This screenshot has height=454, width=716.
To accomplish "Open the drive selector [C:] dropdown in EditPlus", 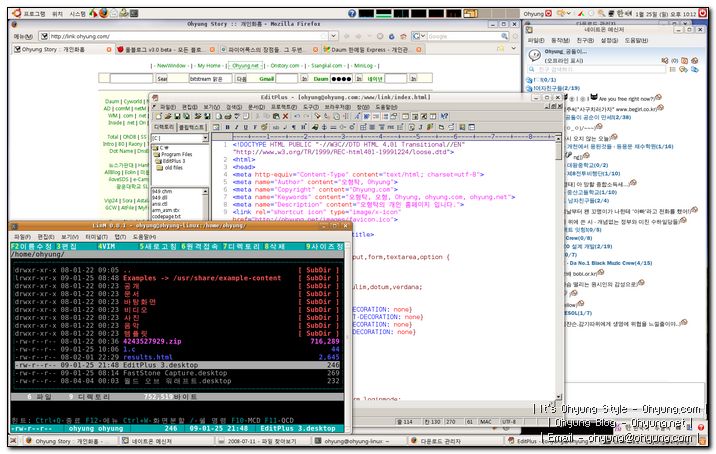I will (205, 138).
